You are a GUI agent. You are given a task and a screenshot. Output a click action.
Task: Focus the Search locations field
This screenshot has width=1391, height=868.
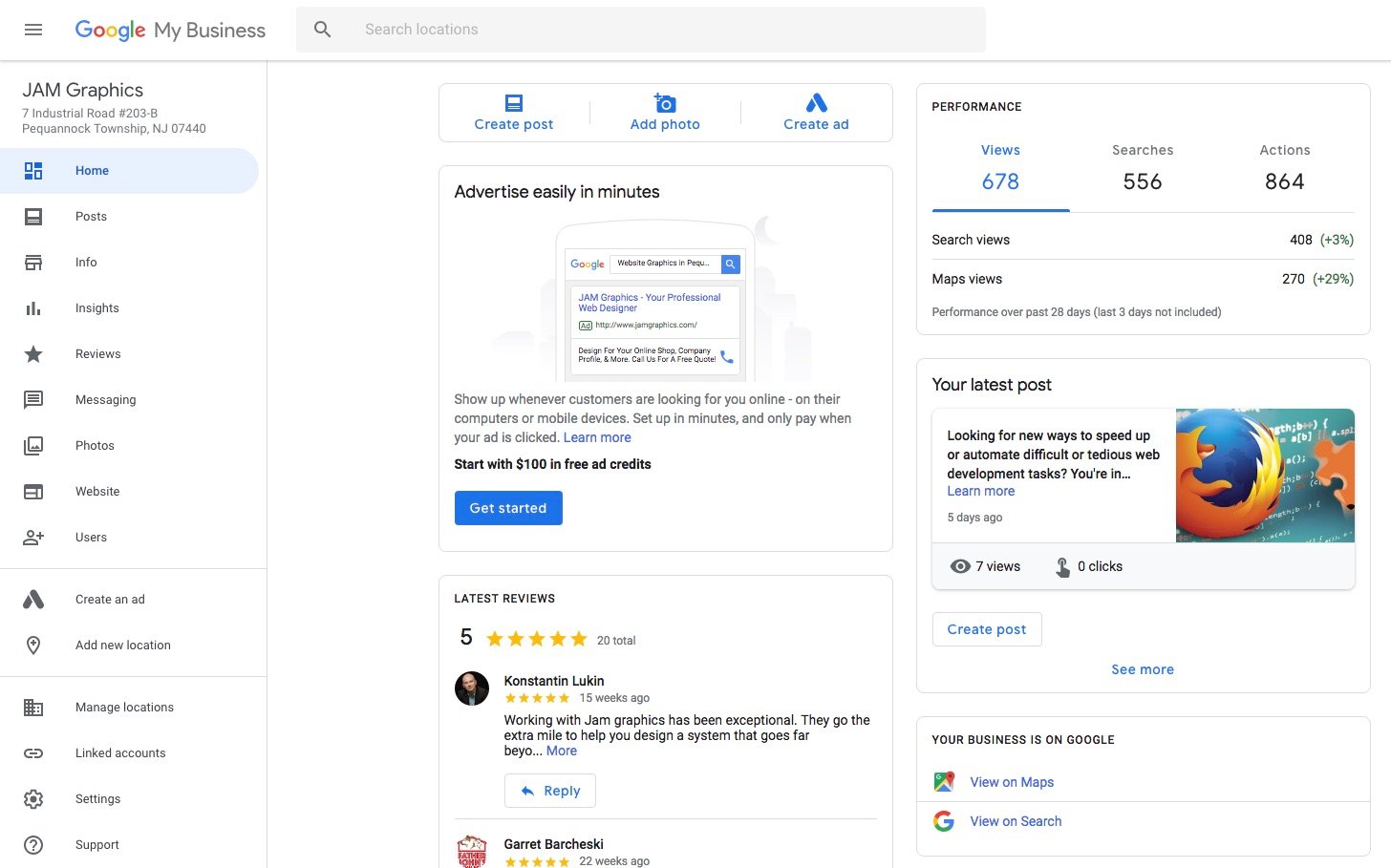640,30
